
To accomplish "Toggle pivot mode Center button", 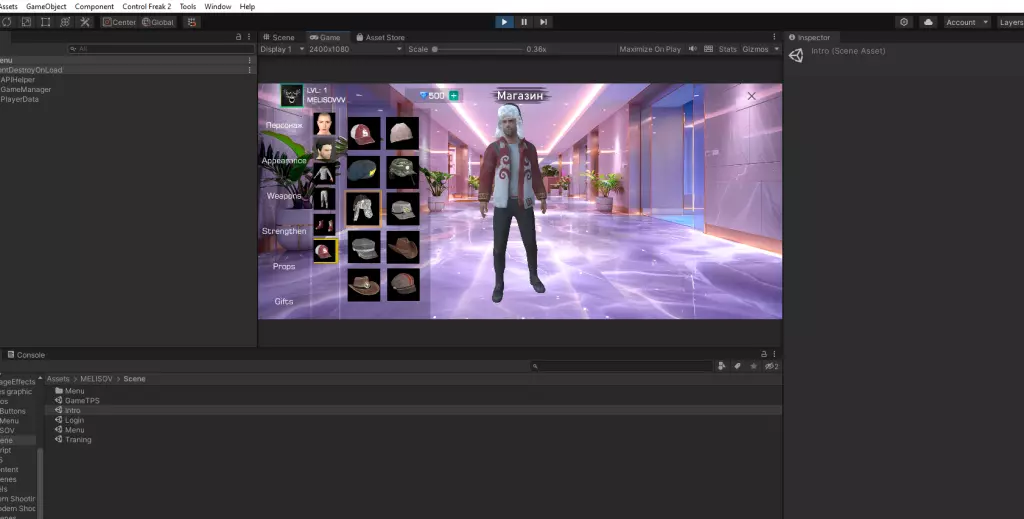I will click(x=119, y=22).
